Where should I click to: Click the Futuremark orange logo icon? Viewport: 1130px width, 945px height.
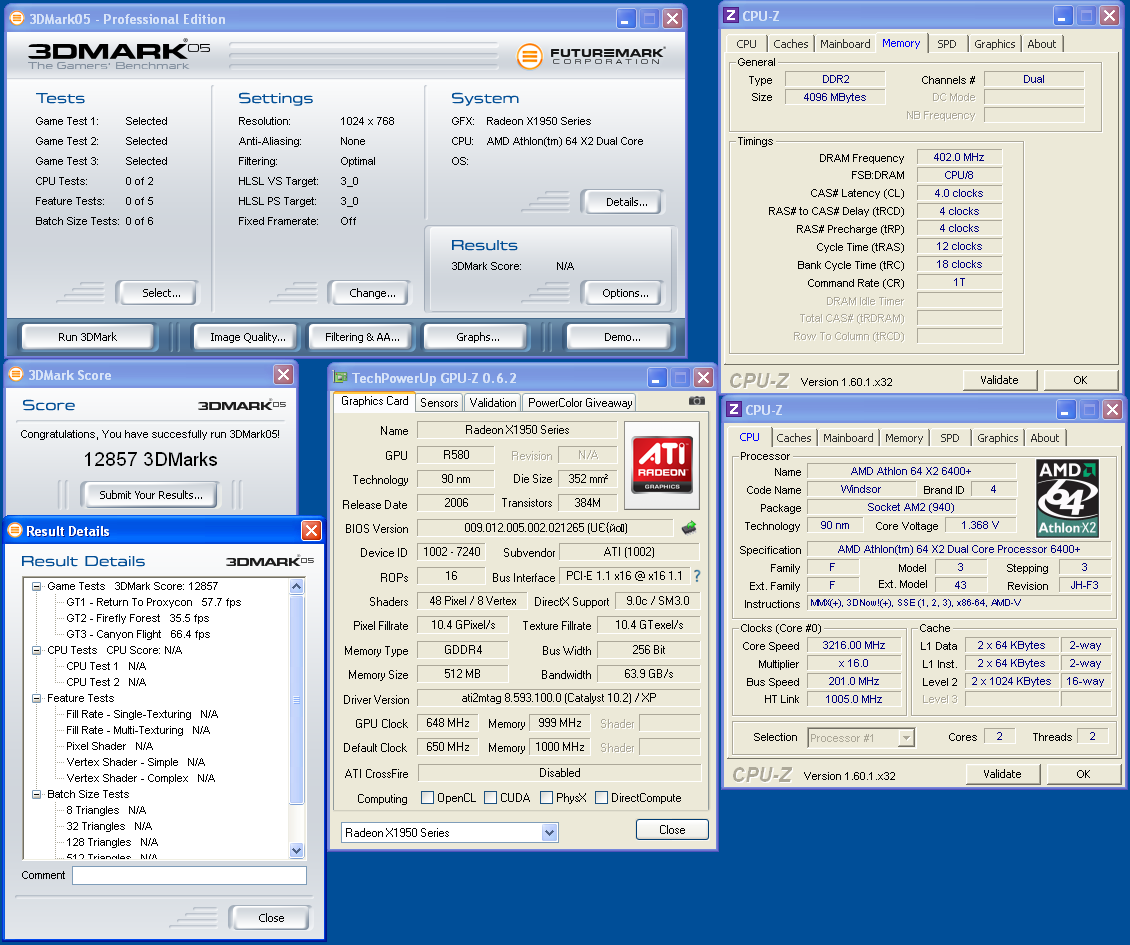pyautogui.click(x=530, y=56)
